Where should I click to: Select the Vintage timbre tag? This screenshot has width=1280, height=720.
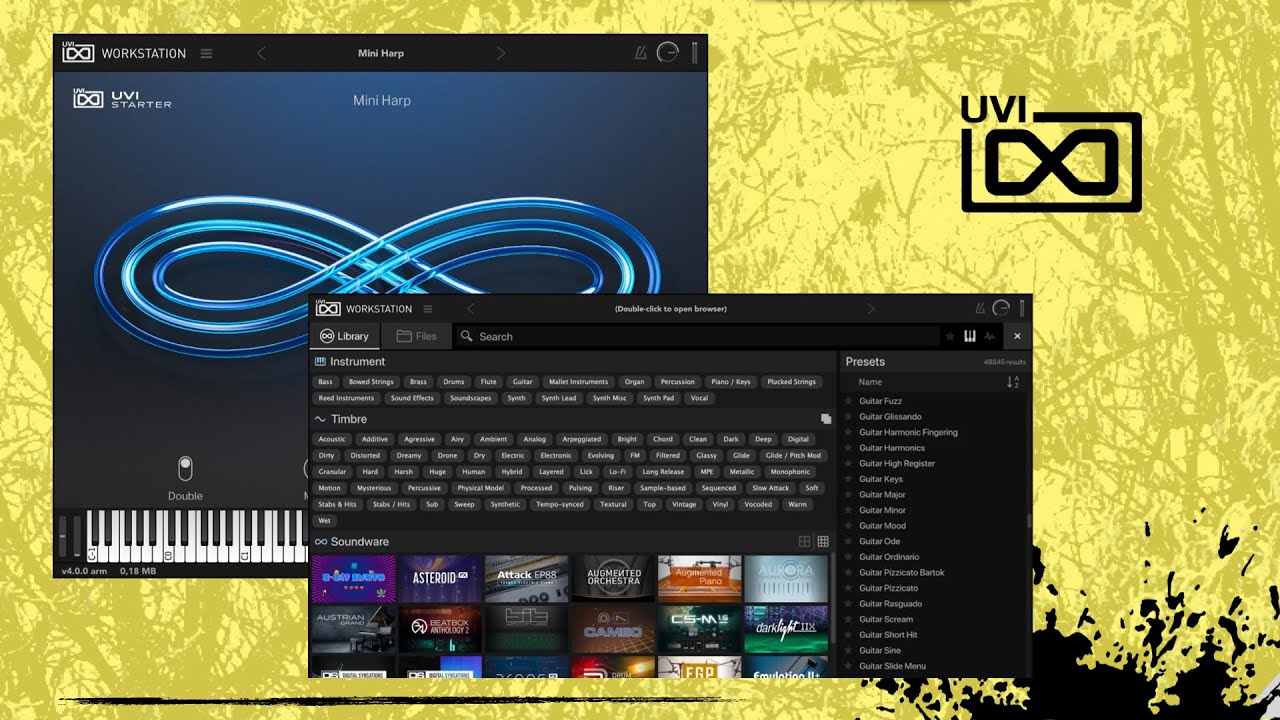tap(684, 505)
